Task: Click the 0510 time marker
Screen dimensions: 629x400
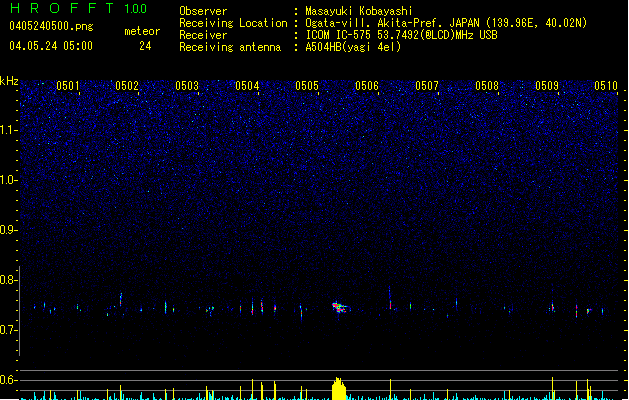Action: click(606, 86)
